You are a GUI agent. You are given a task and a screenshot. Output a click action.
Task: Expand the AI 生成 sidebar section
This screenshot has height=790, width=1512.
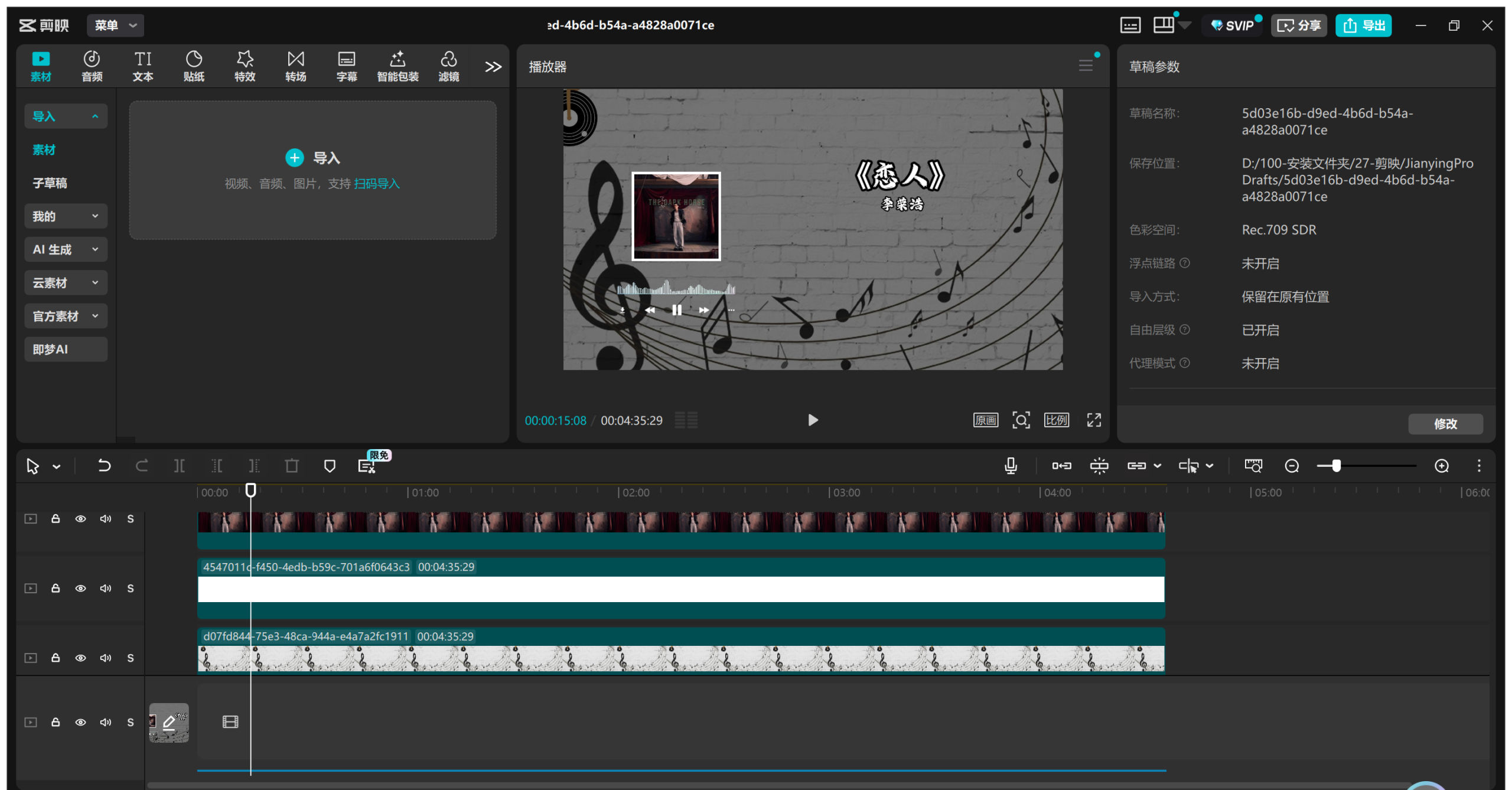(66, 249)
